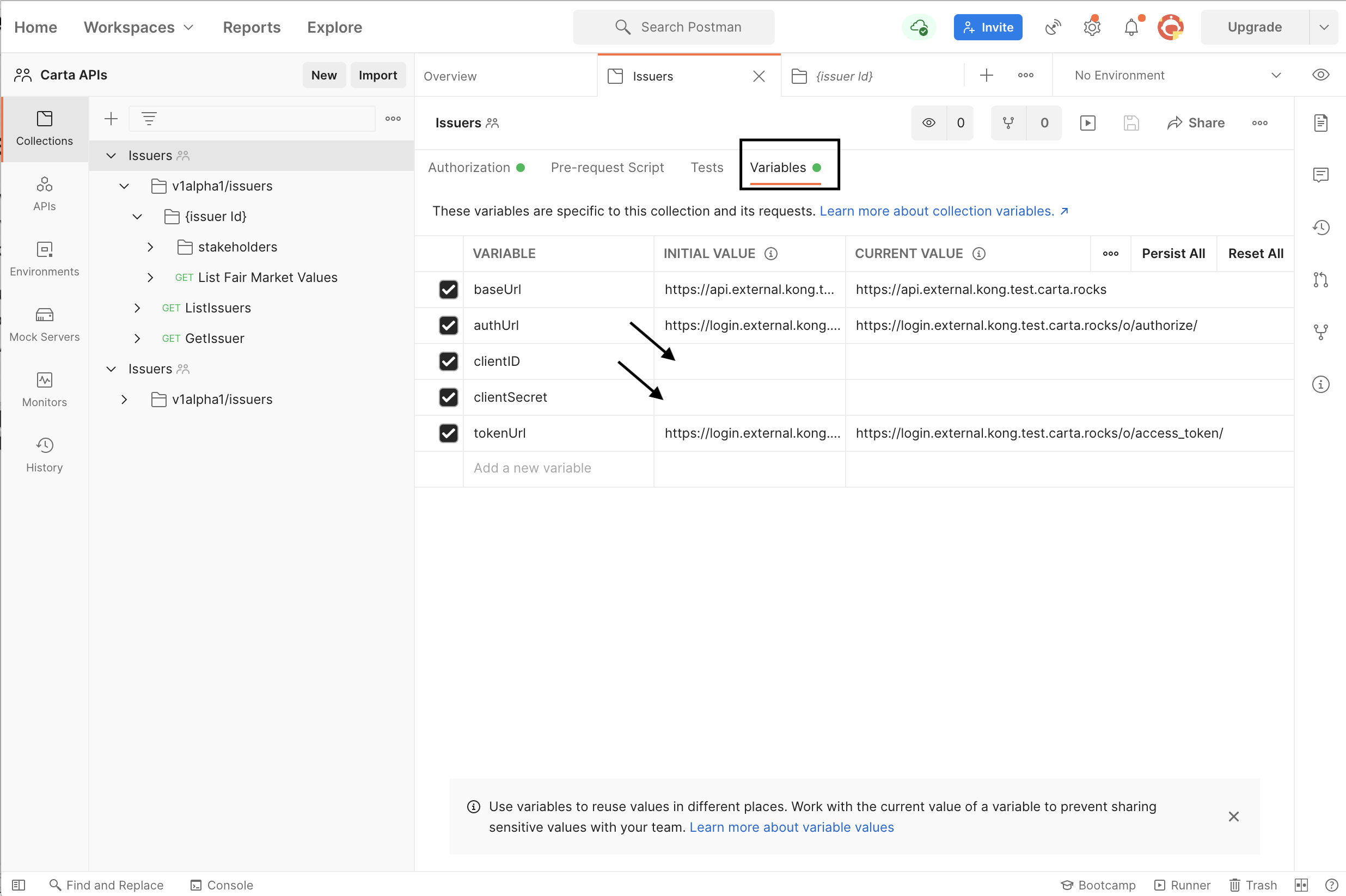Open the collection info icon in right sidebar
The image size is (1346, 896).
tap(1321, 384)
